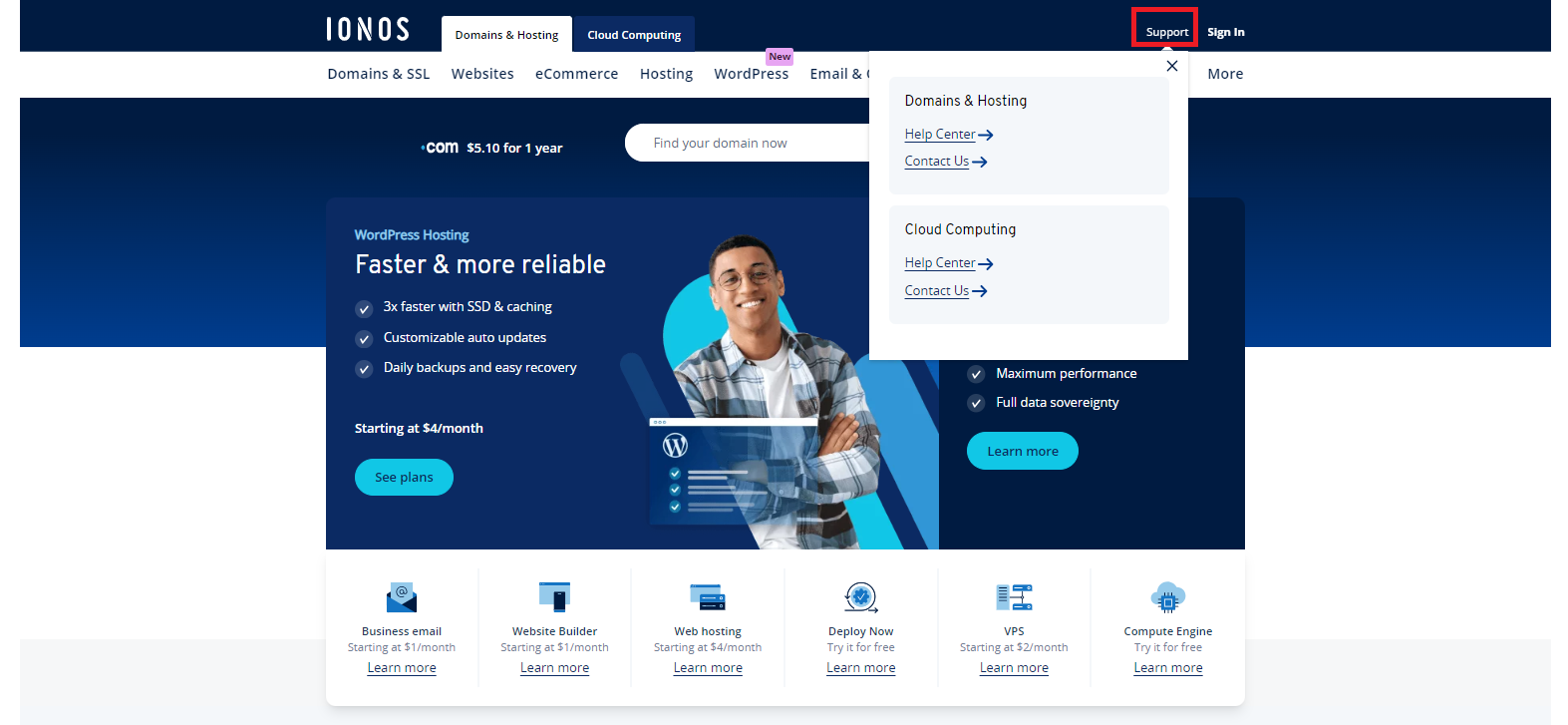Click the WordPress logo in hero image
The image size is (1568, 725).
[676, 446]
